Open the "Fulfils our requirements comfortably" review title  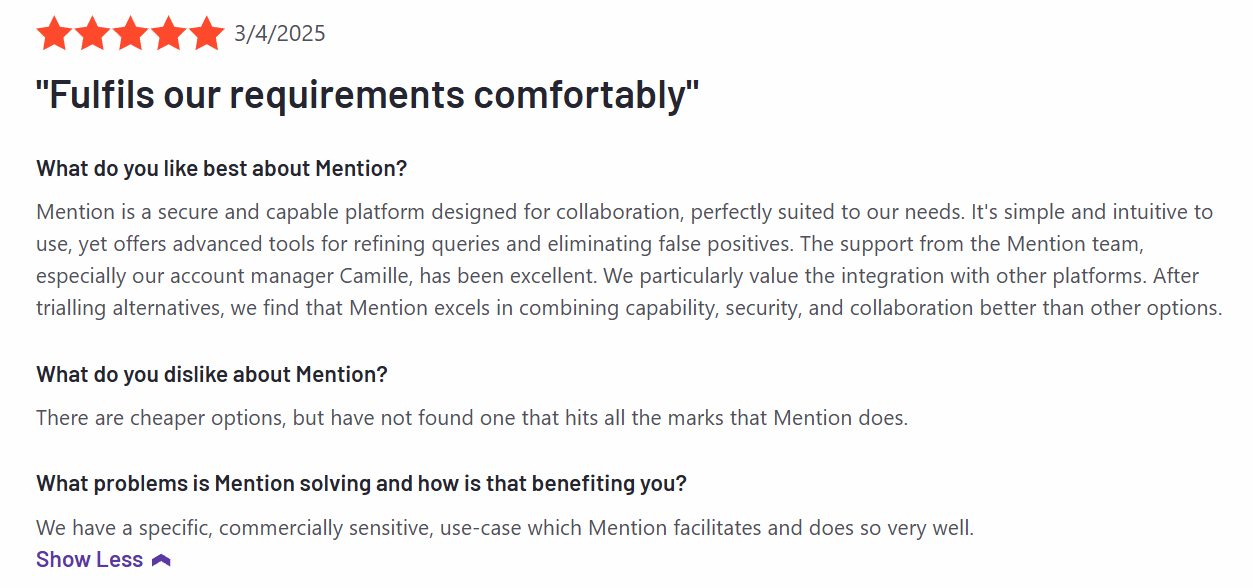367,95
